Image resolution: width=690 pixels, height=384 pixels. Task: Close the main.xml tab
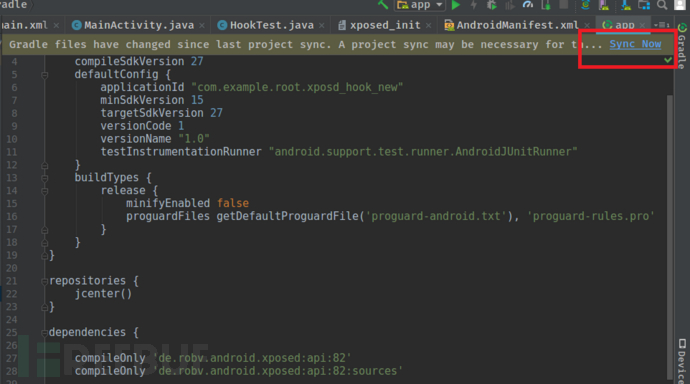56,26
